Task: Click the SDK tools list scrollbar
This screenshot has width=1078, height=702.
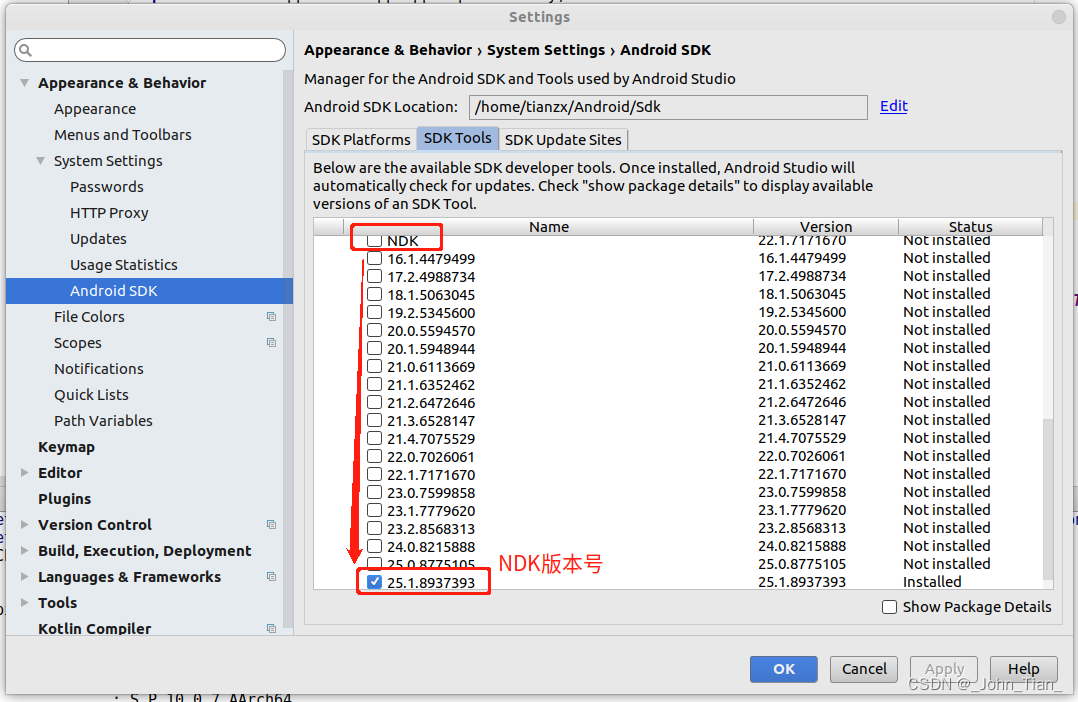Action: 1048,500
